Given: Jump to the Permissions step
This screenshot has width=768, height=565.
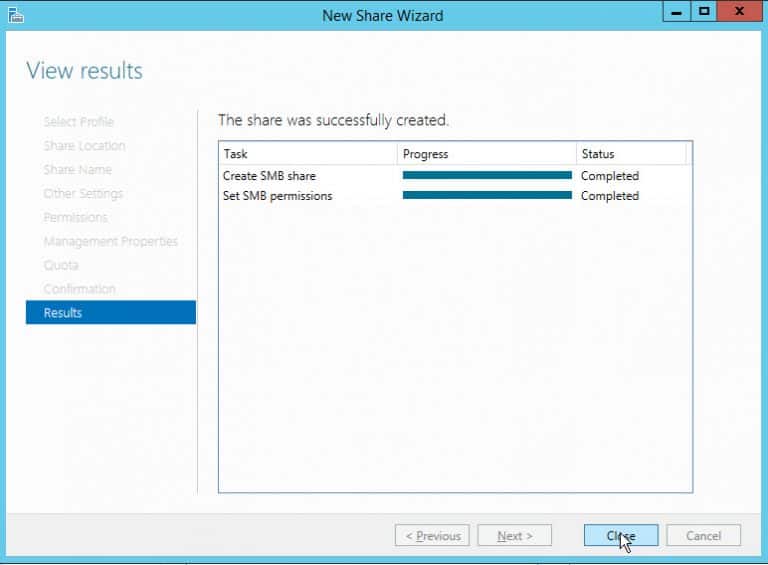Looking at the screenshot, I should click(75, 218).
